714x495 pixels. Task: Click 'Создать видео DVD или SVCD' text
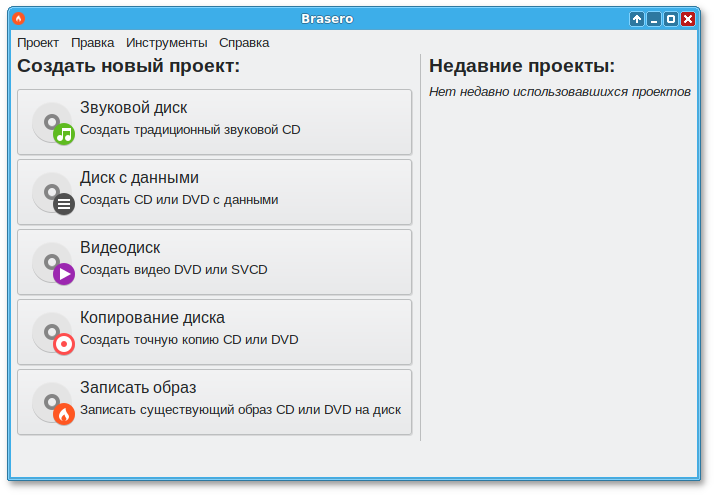pos(173,270)
